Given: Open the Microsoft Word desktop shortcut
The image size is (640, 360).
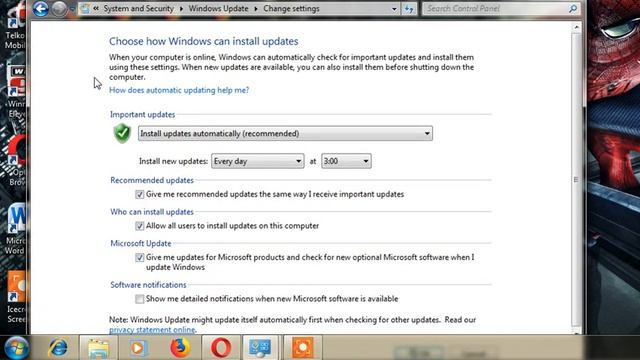Looking at the screenshot, I should [16, 229].
